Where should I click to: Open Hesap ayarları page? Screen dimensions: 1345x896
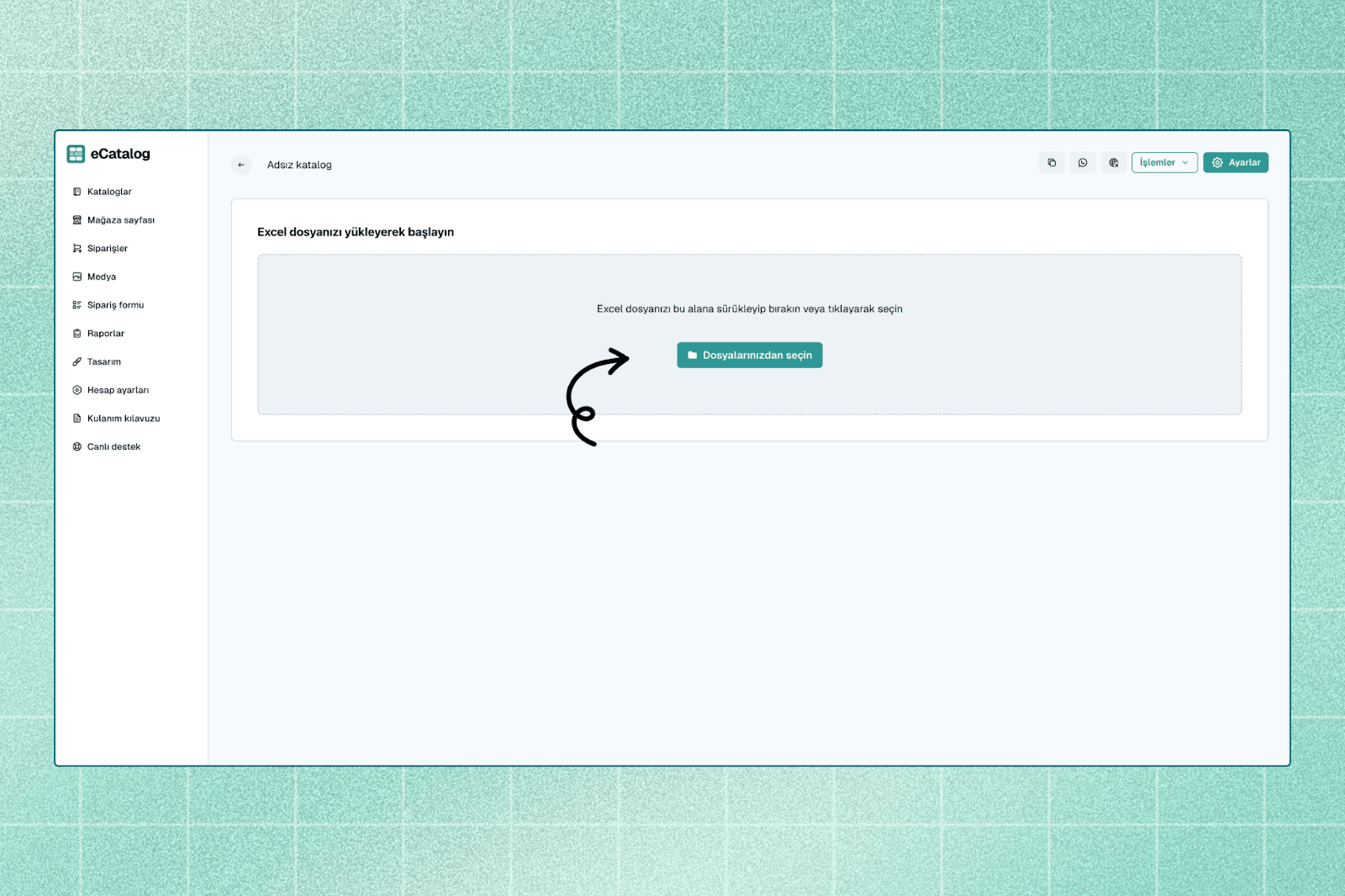click(x=118, y=390)
